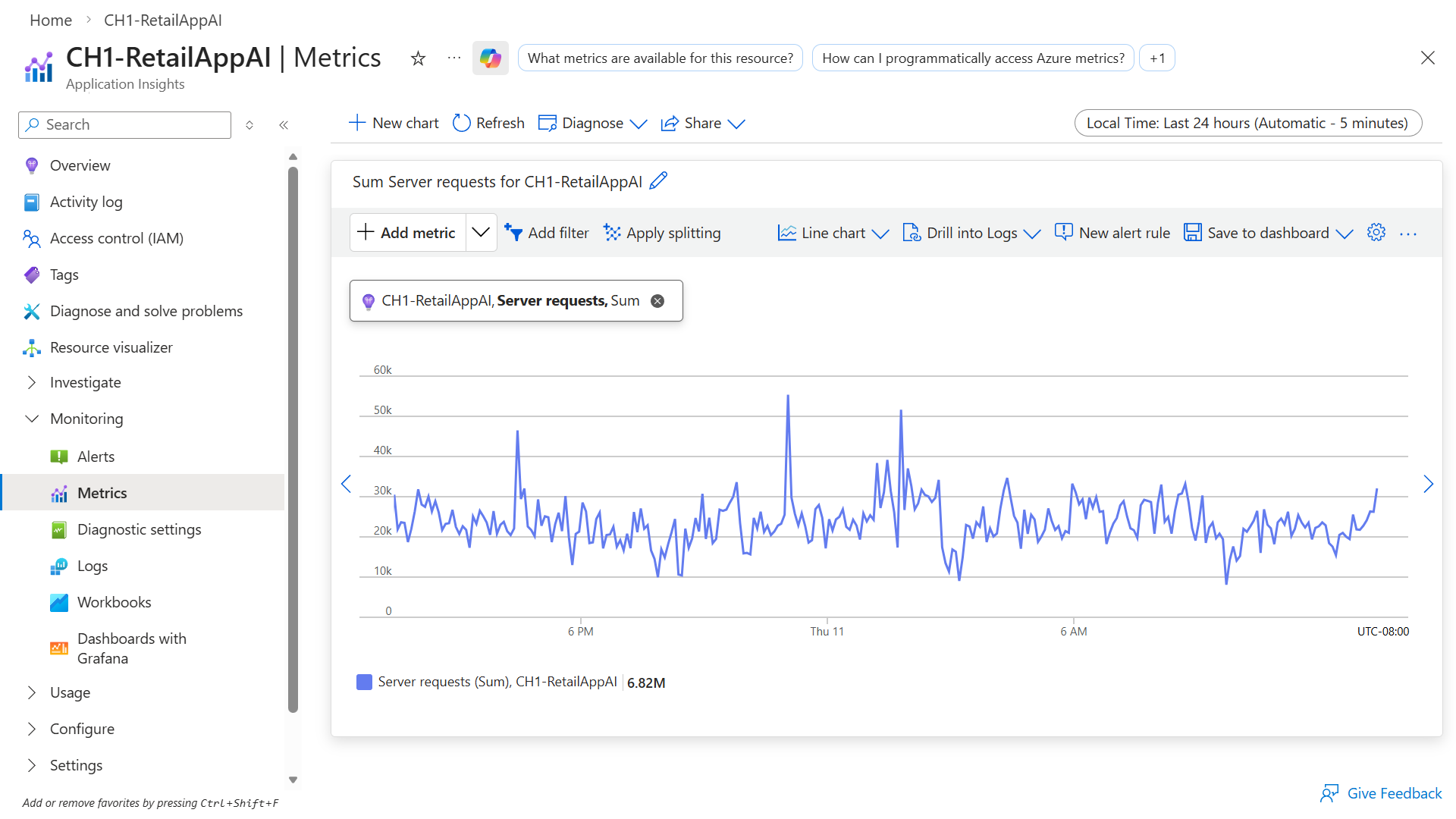Click the pencil icon to edit chart title
This screenshot has width=1456, height=819.
[658, 180]
